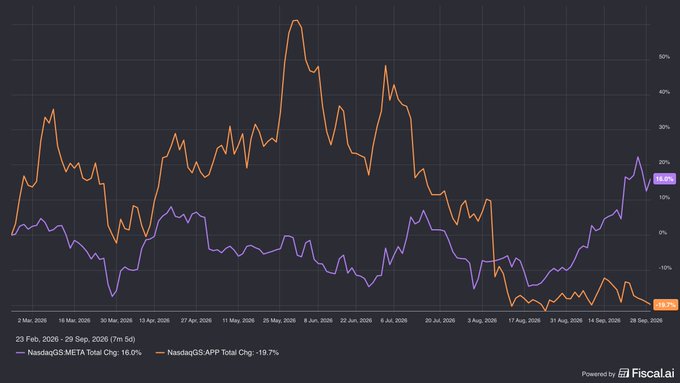
Task: Open the Fiscal.ai wordmark link
Action: coord(653,373)
